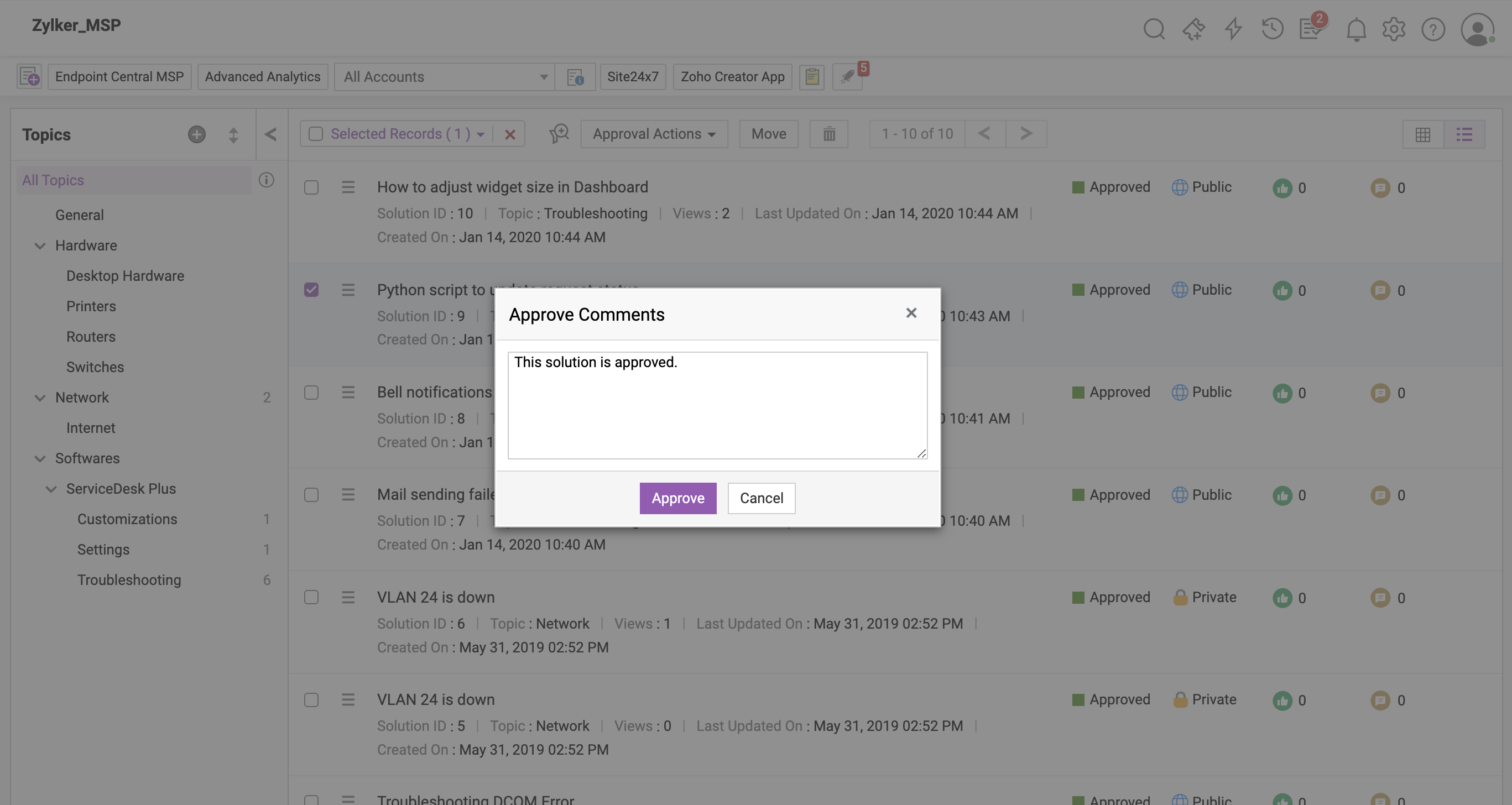This screenshot has height=805, width=1512.
Task: Check the widget size solution checkbox
Action: (311, 188)
